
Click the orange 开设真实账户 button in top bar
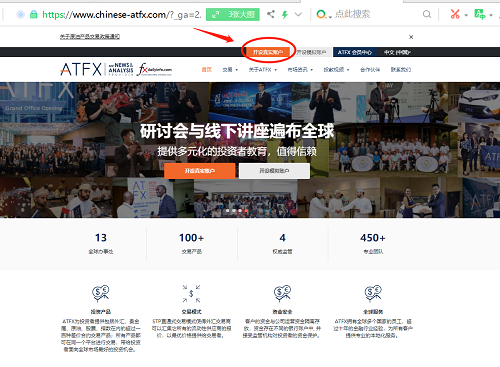click(x=268, y=52)
